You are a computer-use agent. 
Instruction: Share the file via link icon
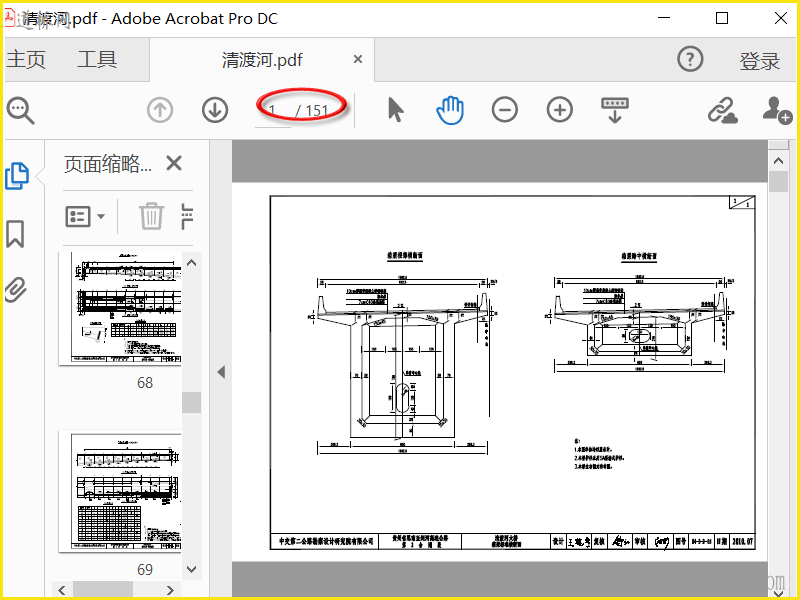722,110
